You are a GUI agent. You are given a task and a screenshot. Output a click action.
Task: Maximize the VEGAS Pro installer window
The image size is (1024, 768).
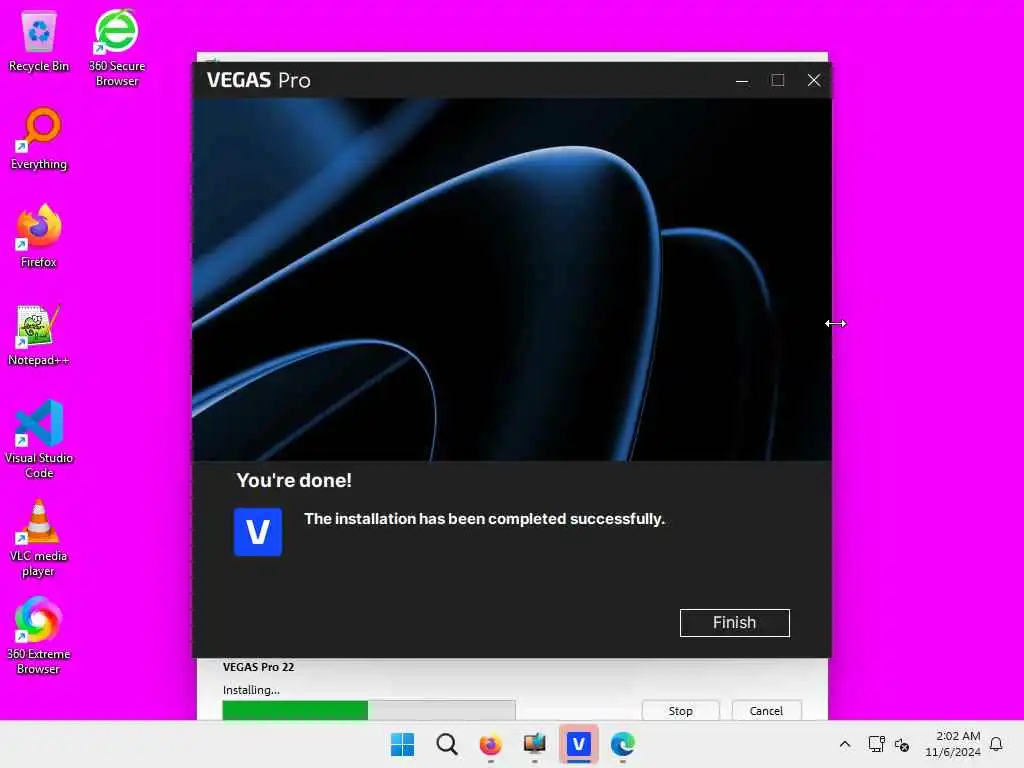(x=777, y=80)
